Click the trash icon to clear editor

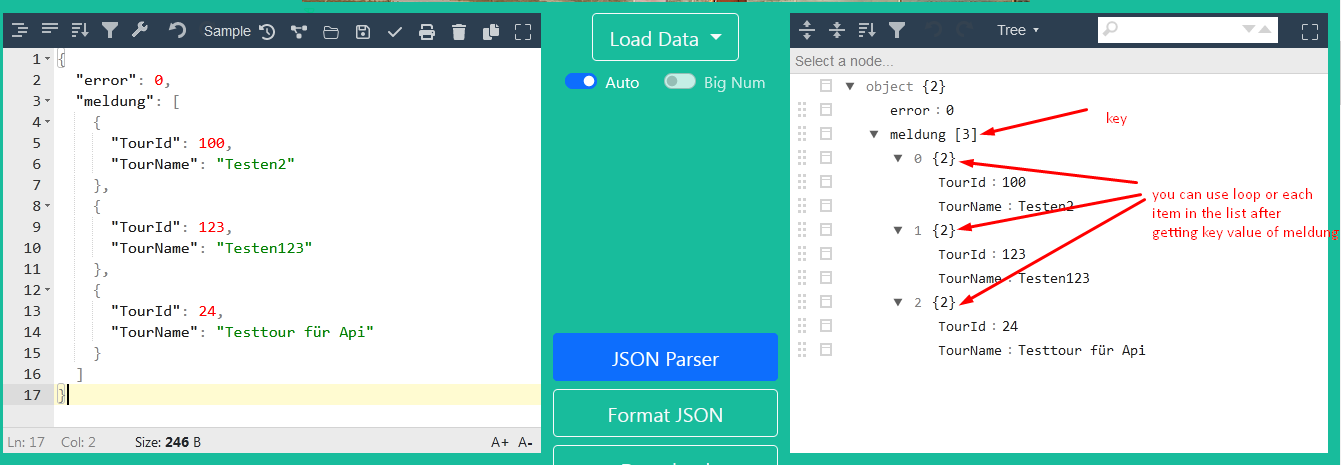(458, 32)
